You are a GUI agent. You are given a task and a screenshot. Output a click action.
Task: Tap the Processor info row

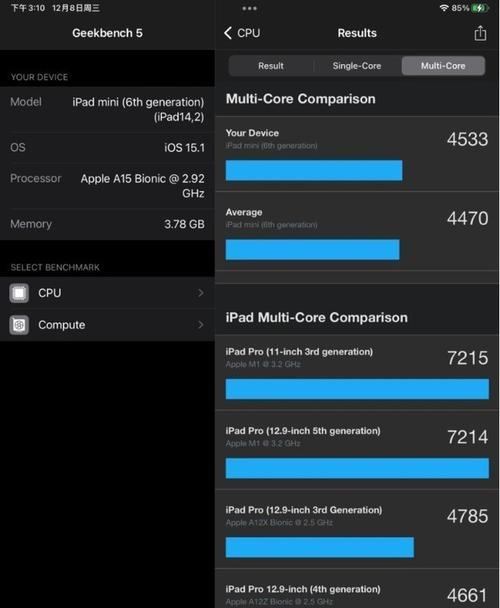(107, 186)
